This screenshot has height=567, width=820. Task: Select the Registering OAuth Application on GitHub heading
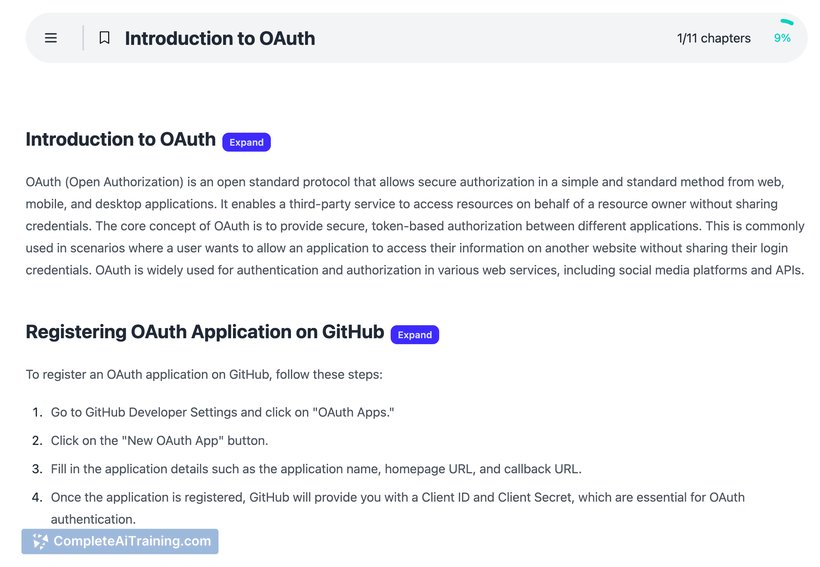[x=205, y=332]
